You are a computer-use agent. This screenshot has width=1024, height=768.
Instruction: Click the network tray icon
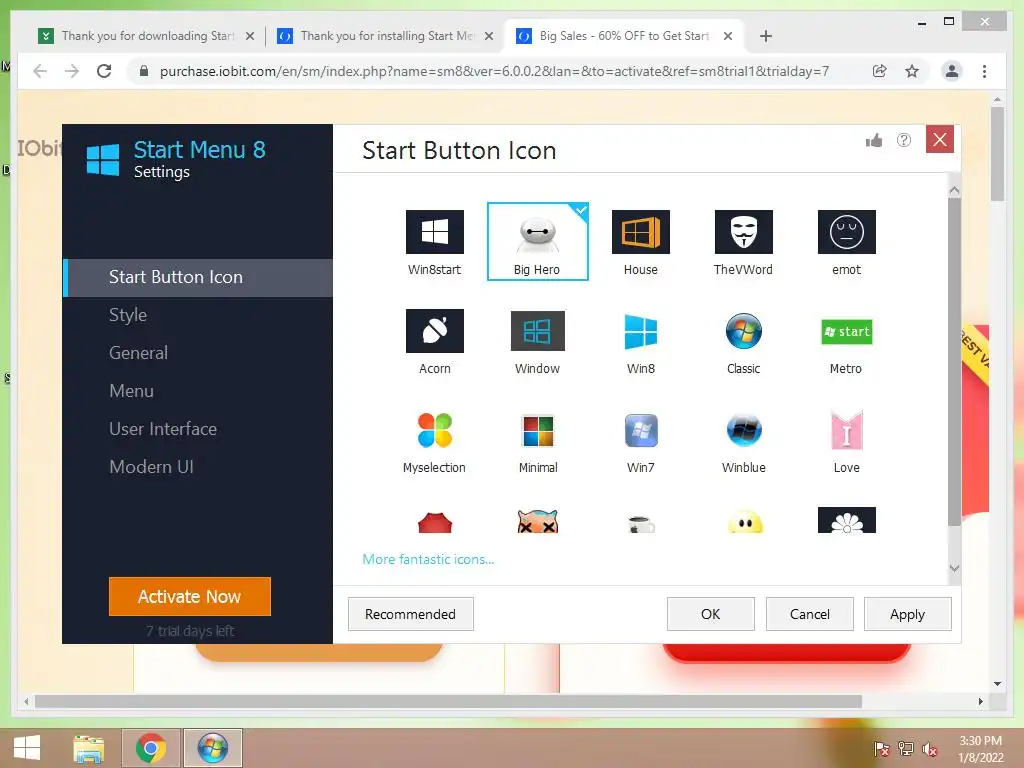coord(906,749)
